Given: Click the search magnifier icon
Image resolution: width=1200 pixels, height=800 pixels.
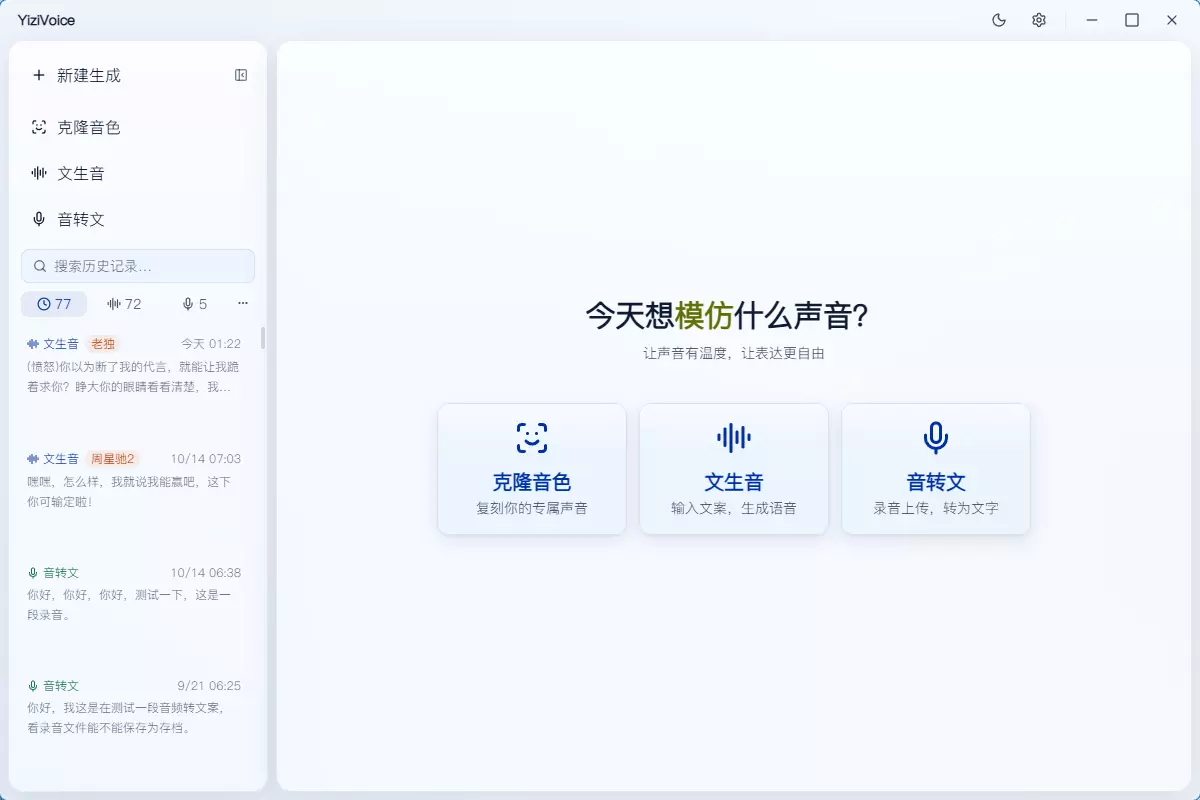Looking at the screenshot, I should pos(40,266).
